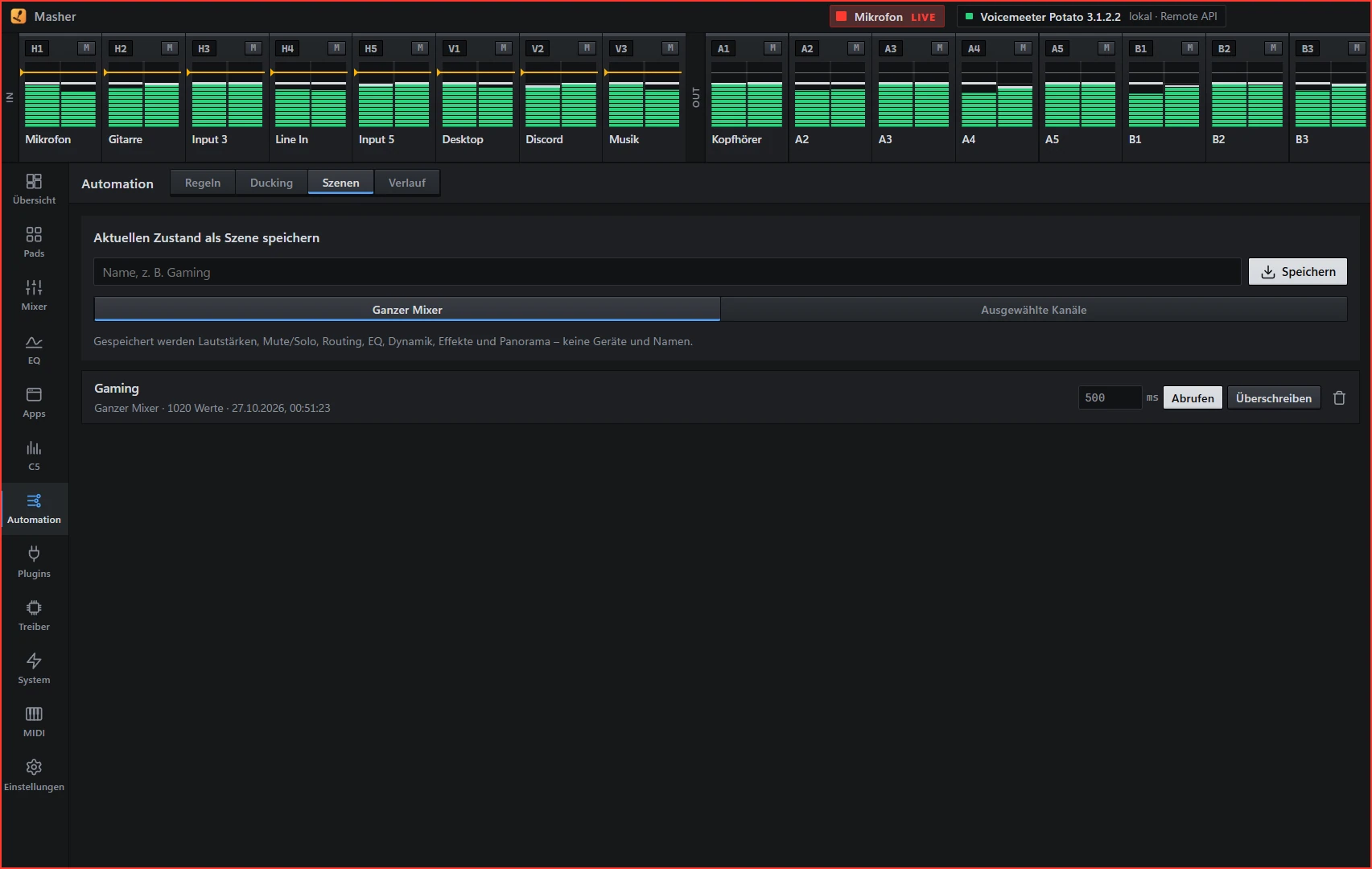This screenshot has height=869, width=1372.
Task: Click the 500 ms fade time field
Action: point(1110,397)
